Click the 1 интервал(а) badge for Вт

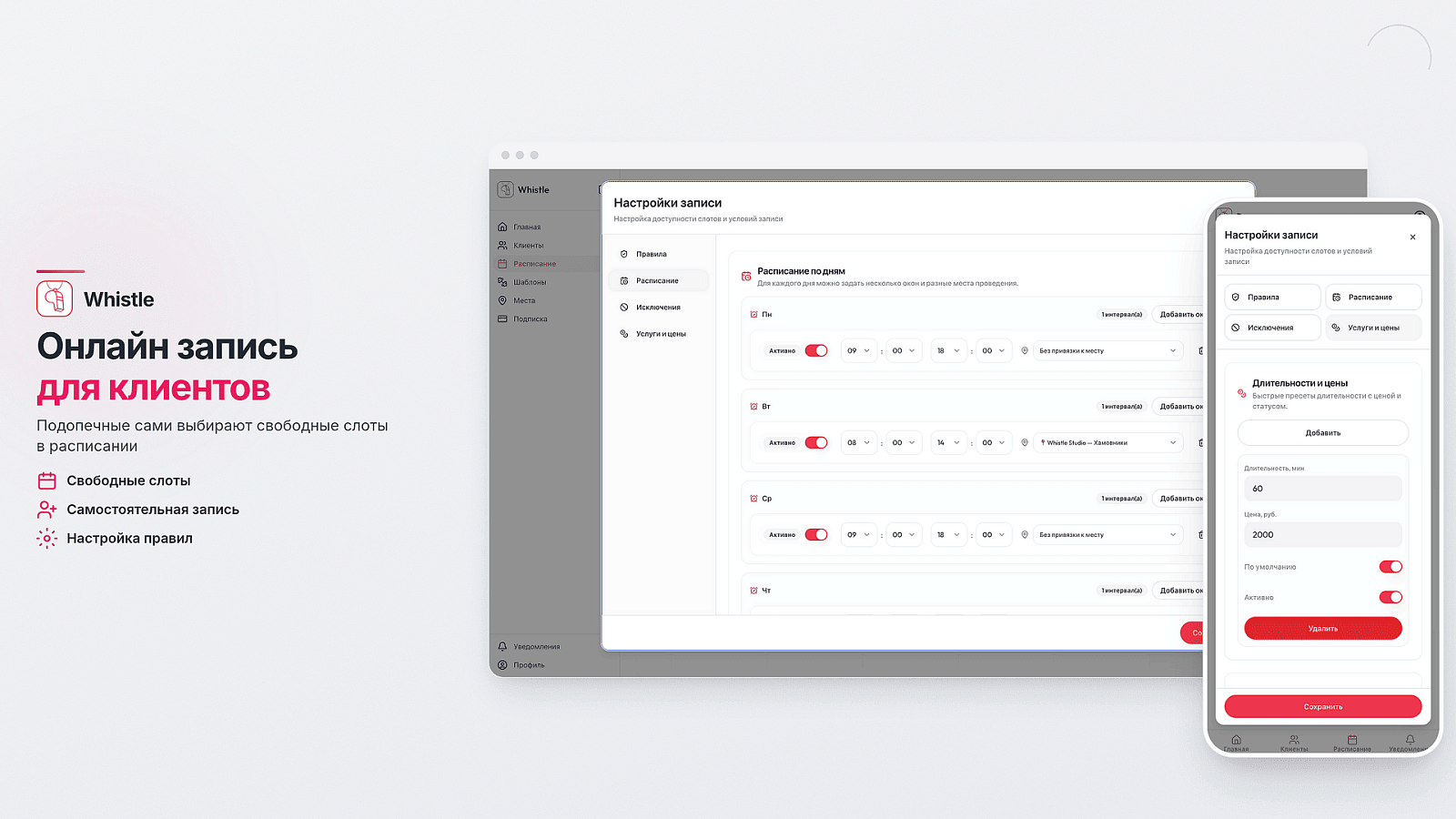click(1122, 406)
